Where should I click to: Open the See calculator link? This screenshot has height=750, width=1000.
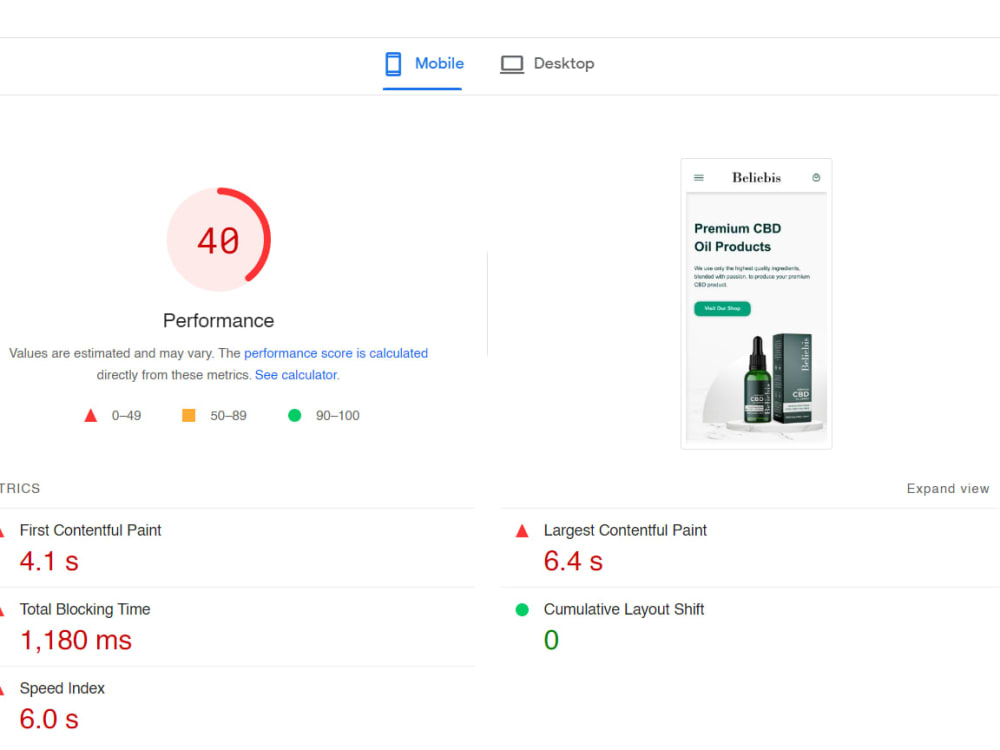(x=296, y=374)
